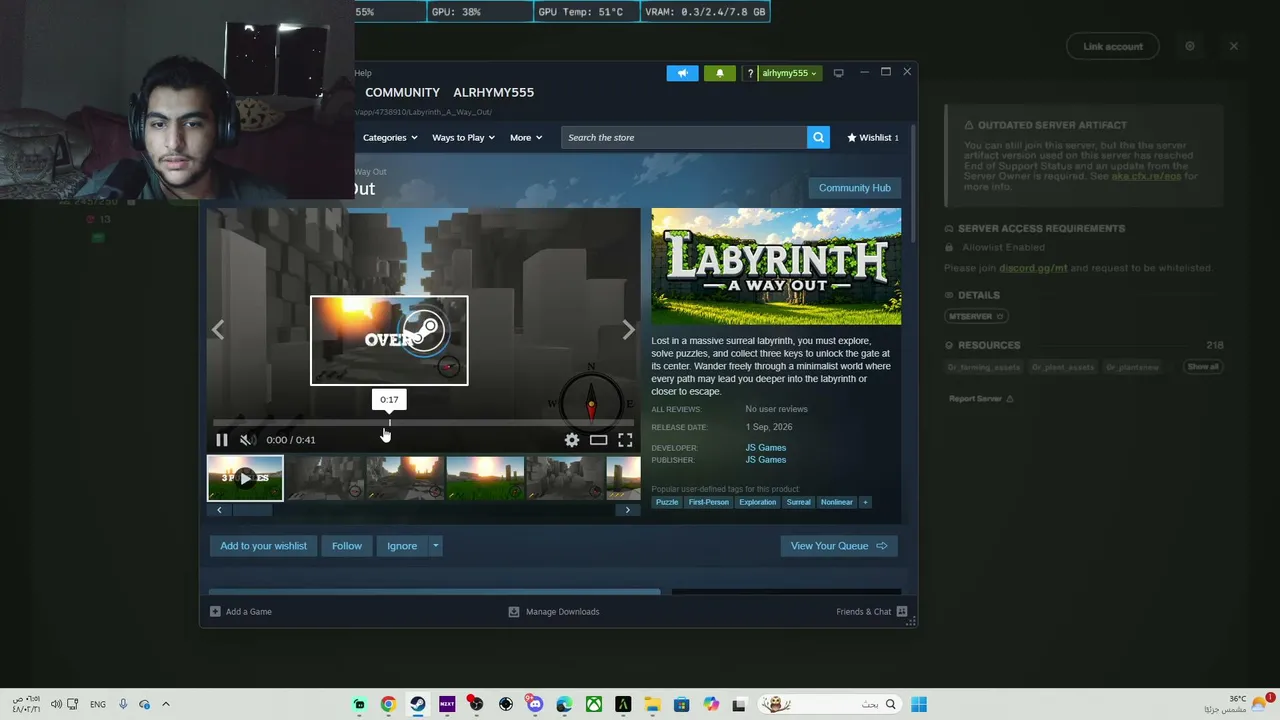Show hidden system tray icons chevron
Image resolution: width=1280 pixels, height=720 pixels.
coord(166,704)
